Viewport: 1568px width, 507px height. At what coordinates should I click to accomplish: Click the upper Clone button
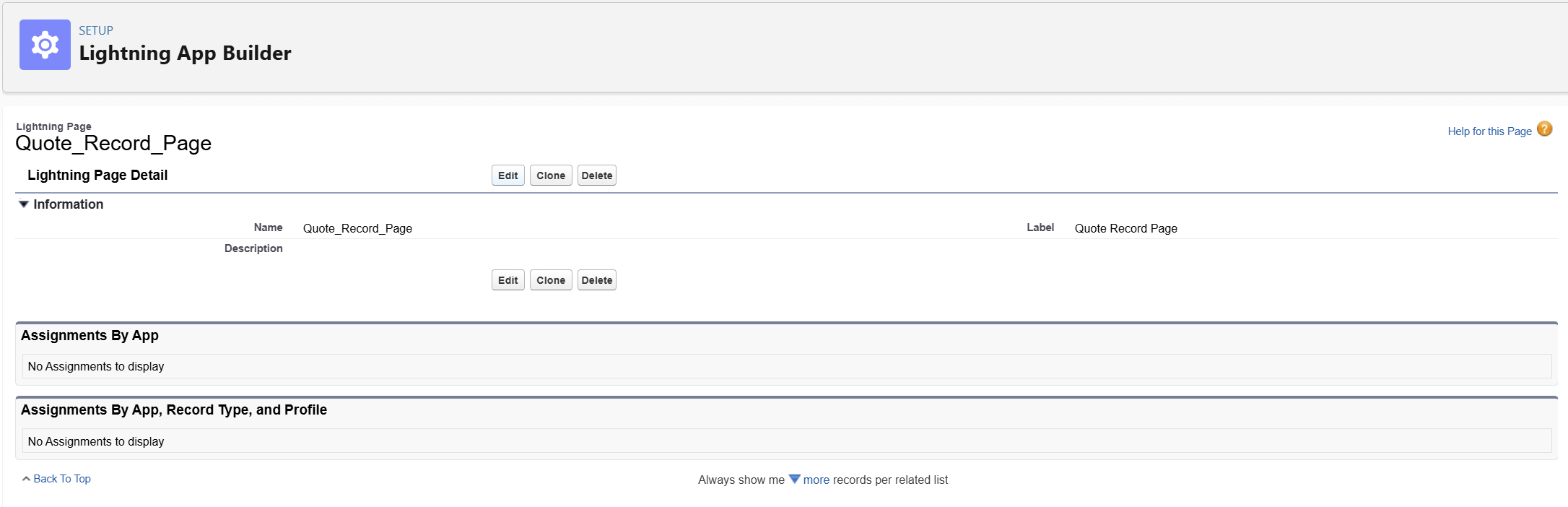[551, 175]
